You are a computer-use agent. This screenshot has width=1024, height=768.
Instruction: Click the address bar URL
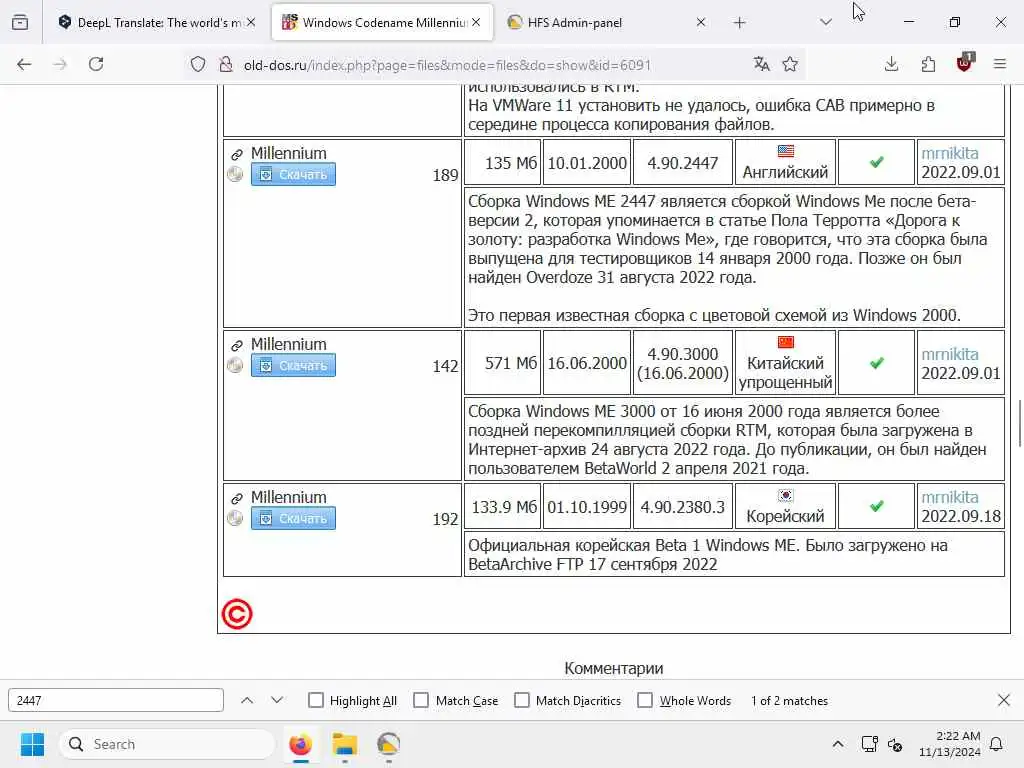click(447, 65)
